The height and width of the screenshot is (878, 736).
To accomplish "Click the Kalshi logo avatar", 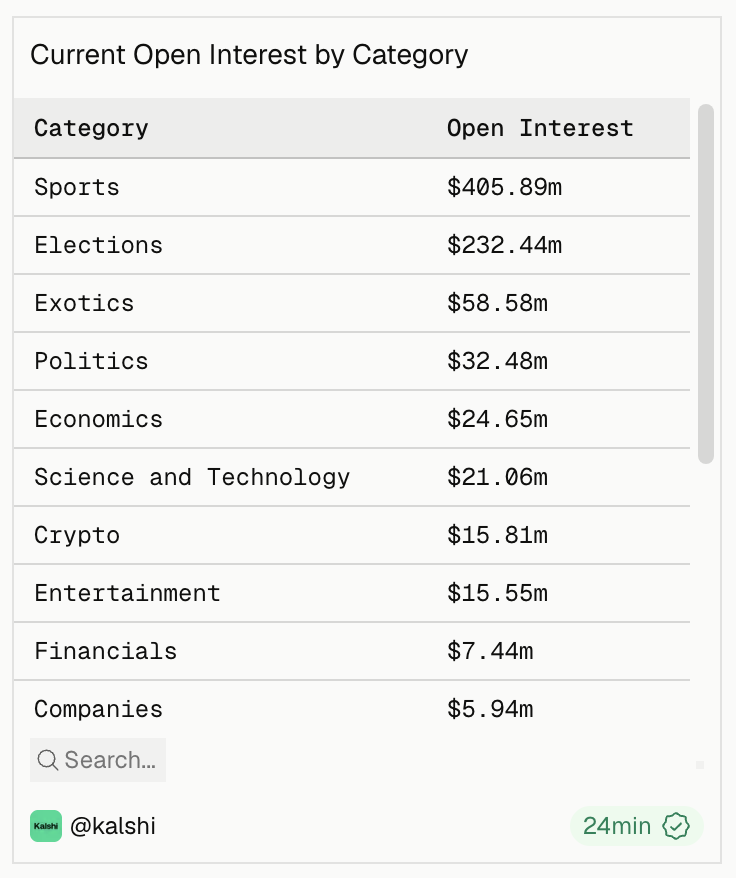I will [x=46, y=826].
